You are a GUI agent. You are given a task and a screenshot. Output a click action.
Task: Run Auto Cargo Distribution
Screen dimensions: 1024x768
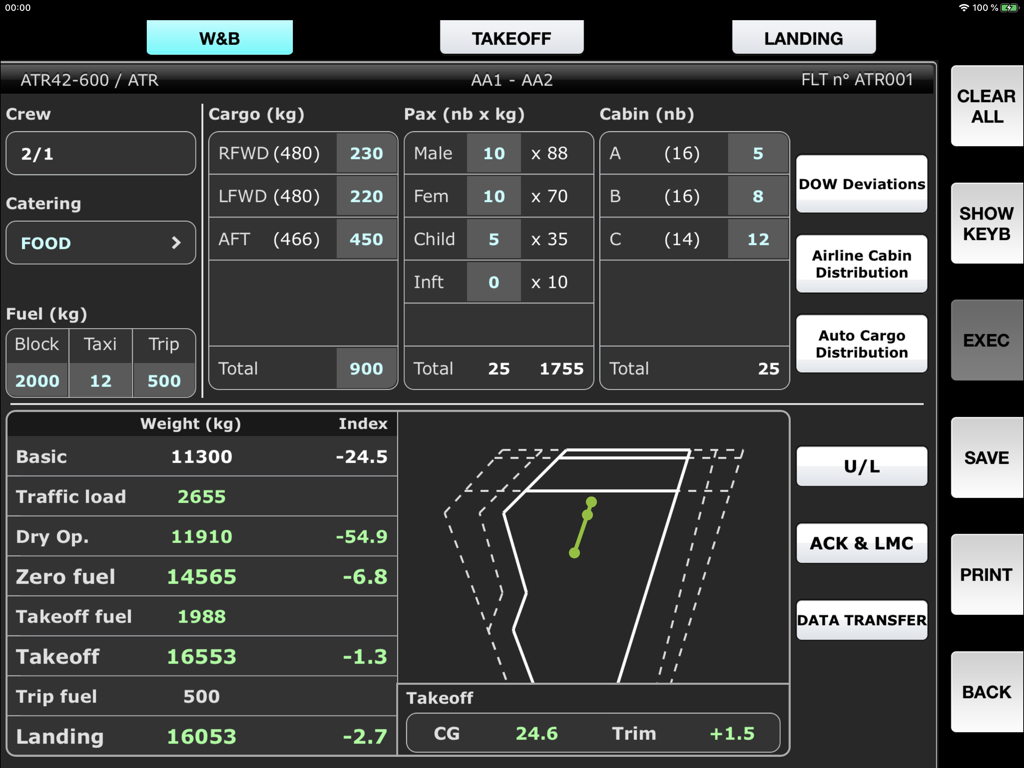click(861, 343)
